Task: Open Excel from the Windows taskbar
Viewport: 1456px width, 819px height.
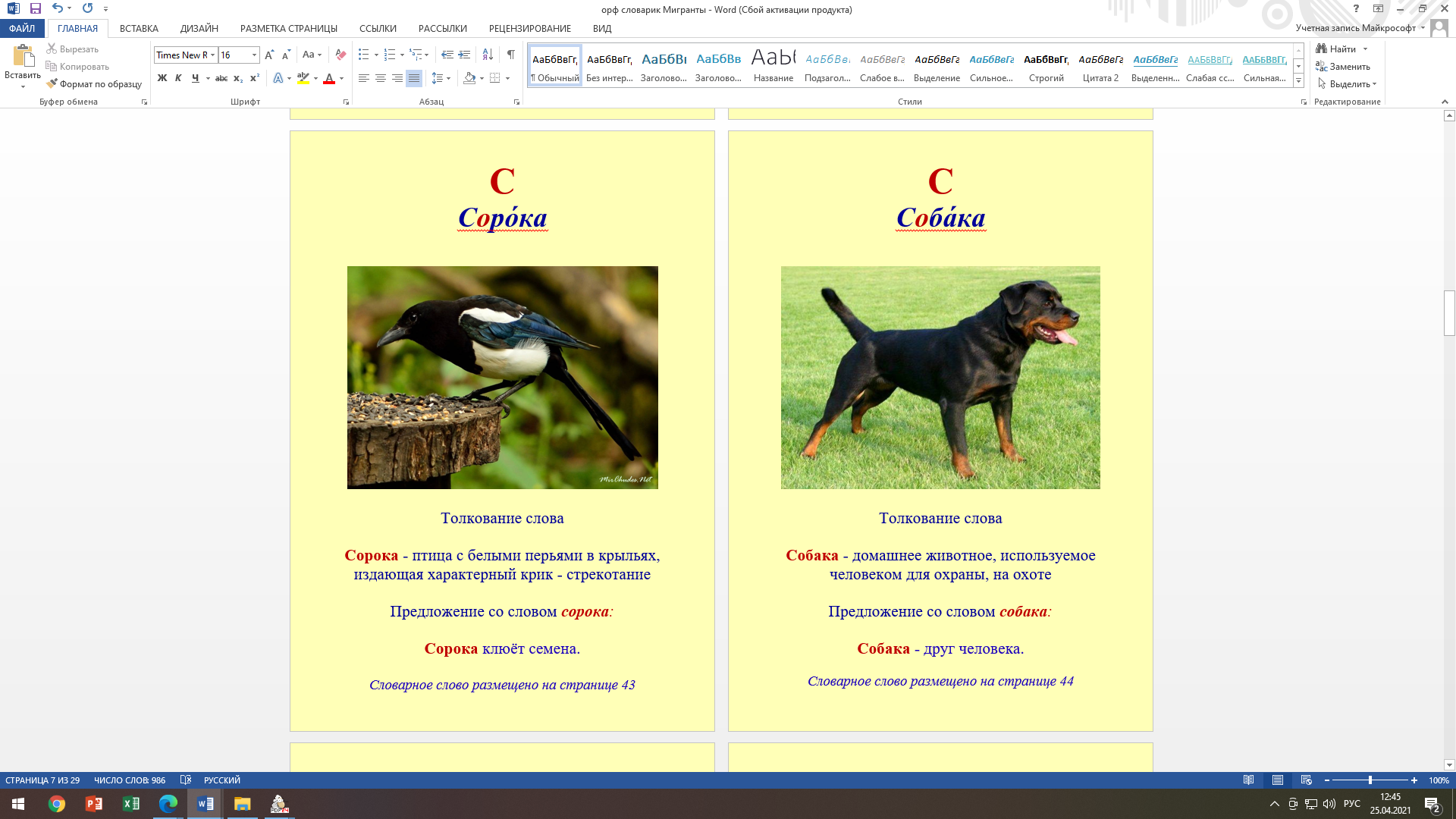Action: click(x=130, y=804)
